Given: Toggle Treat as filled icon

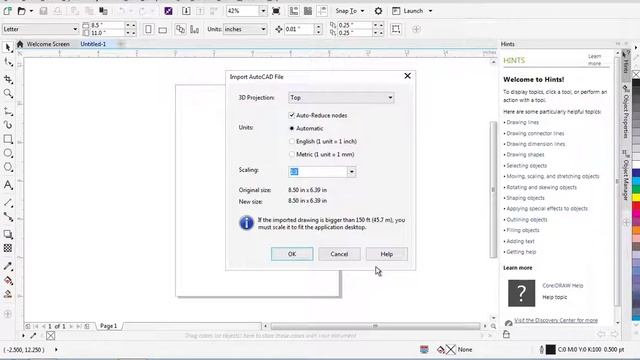Looking at the screenshot, I should point(396,29).
